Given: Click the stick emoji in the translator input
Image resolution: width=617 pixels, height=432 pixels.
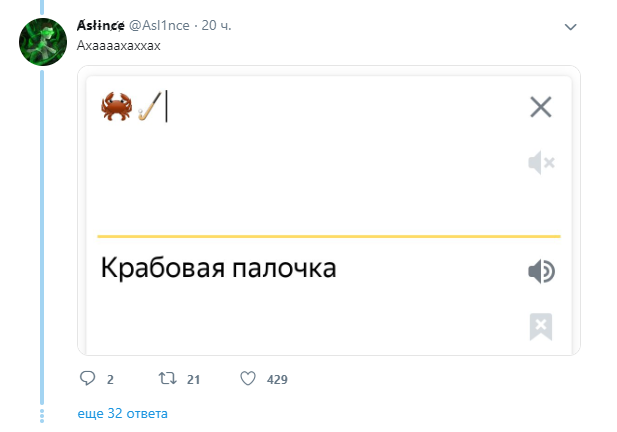Looking at the screenshot, I should tap(149, 107).
